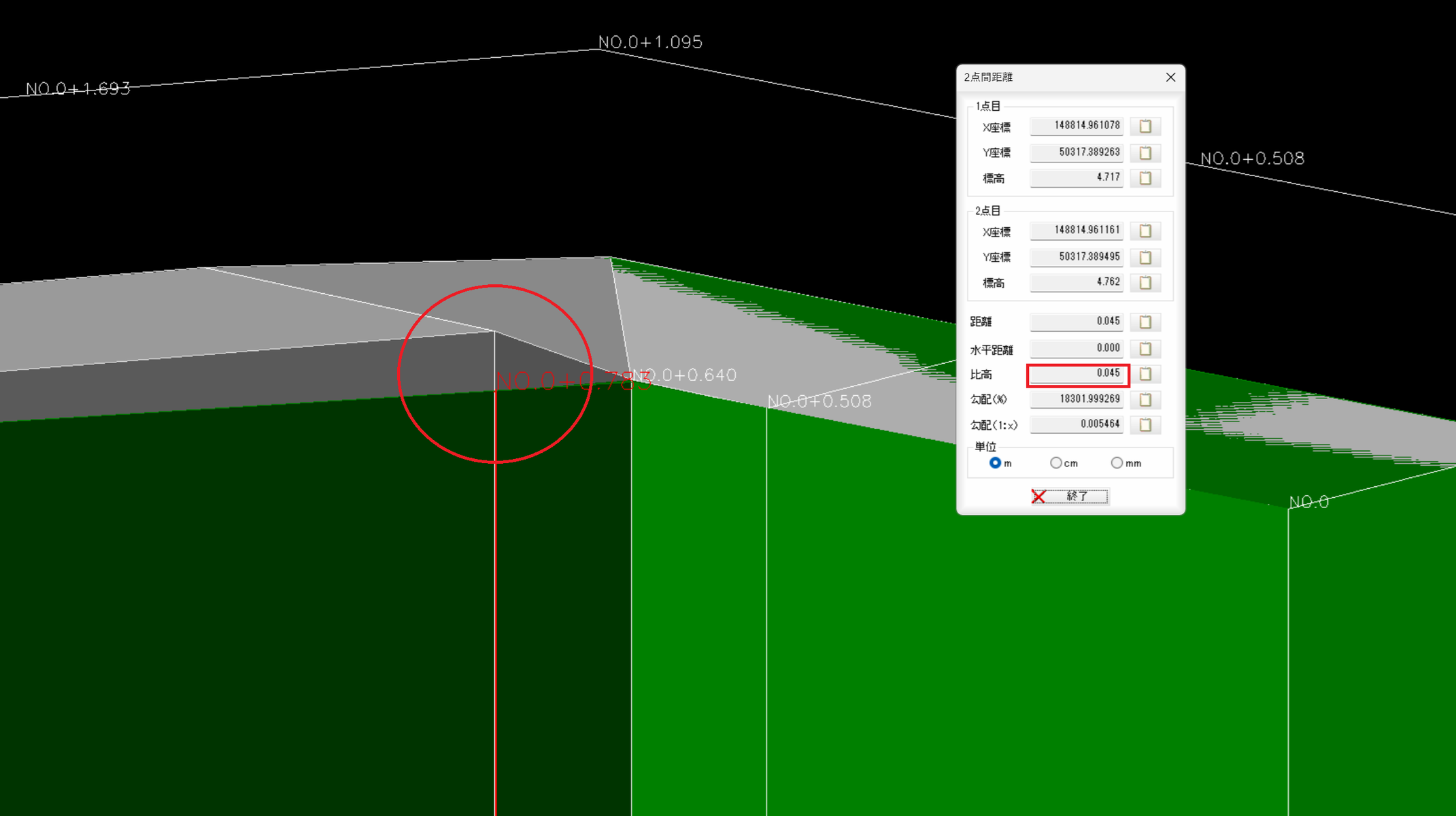Click the second point X座標 field 148814.961161
The image size is (1456, 816).
[1077, 231]
